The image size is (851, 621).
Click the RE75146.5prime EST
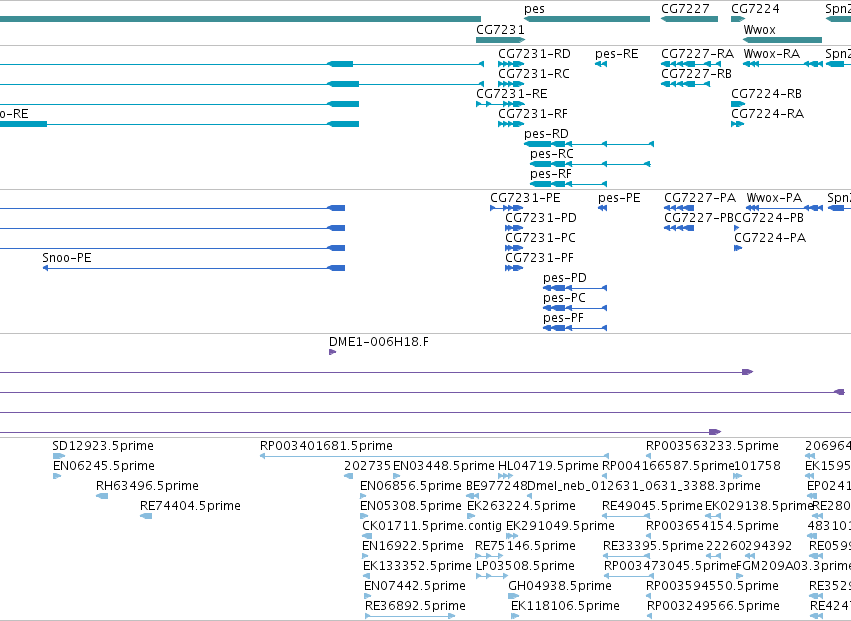tap(490, 556)
